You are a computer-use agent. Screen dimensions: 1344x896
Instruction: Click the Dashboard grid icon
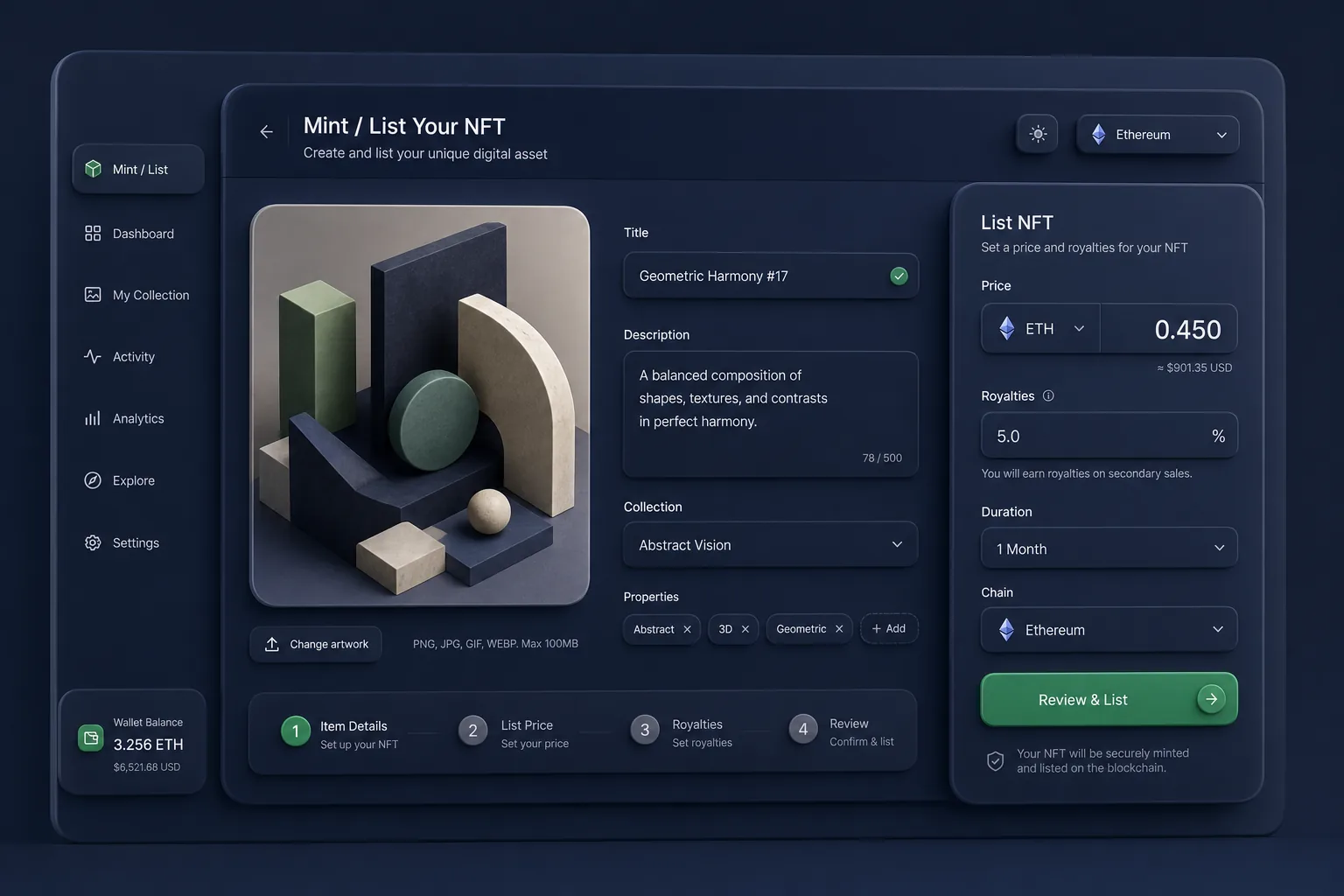pos(93,234)
